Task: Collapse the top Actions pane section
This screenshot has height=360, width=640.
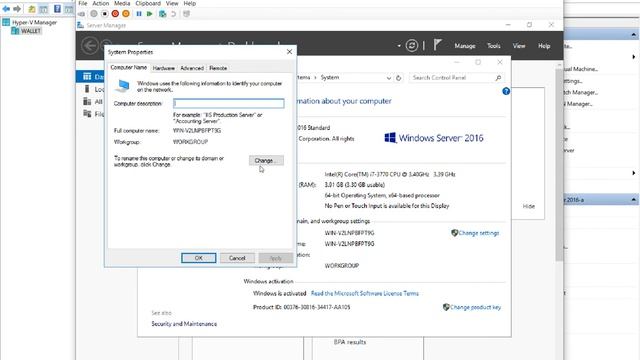Action: tap(633, 35)
